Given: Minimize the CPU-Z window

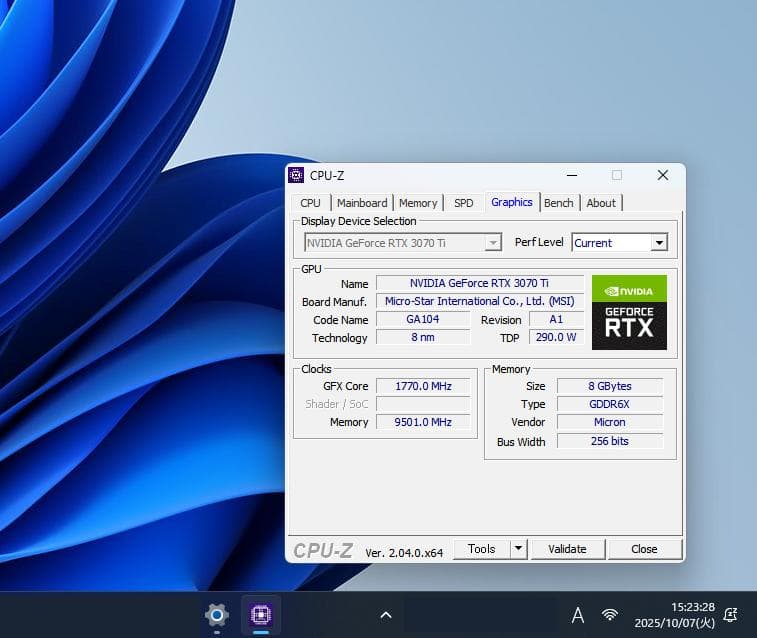Looking at the screenshot, I should pyautogui.click(x=572, y=175).
